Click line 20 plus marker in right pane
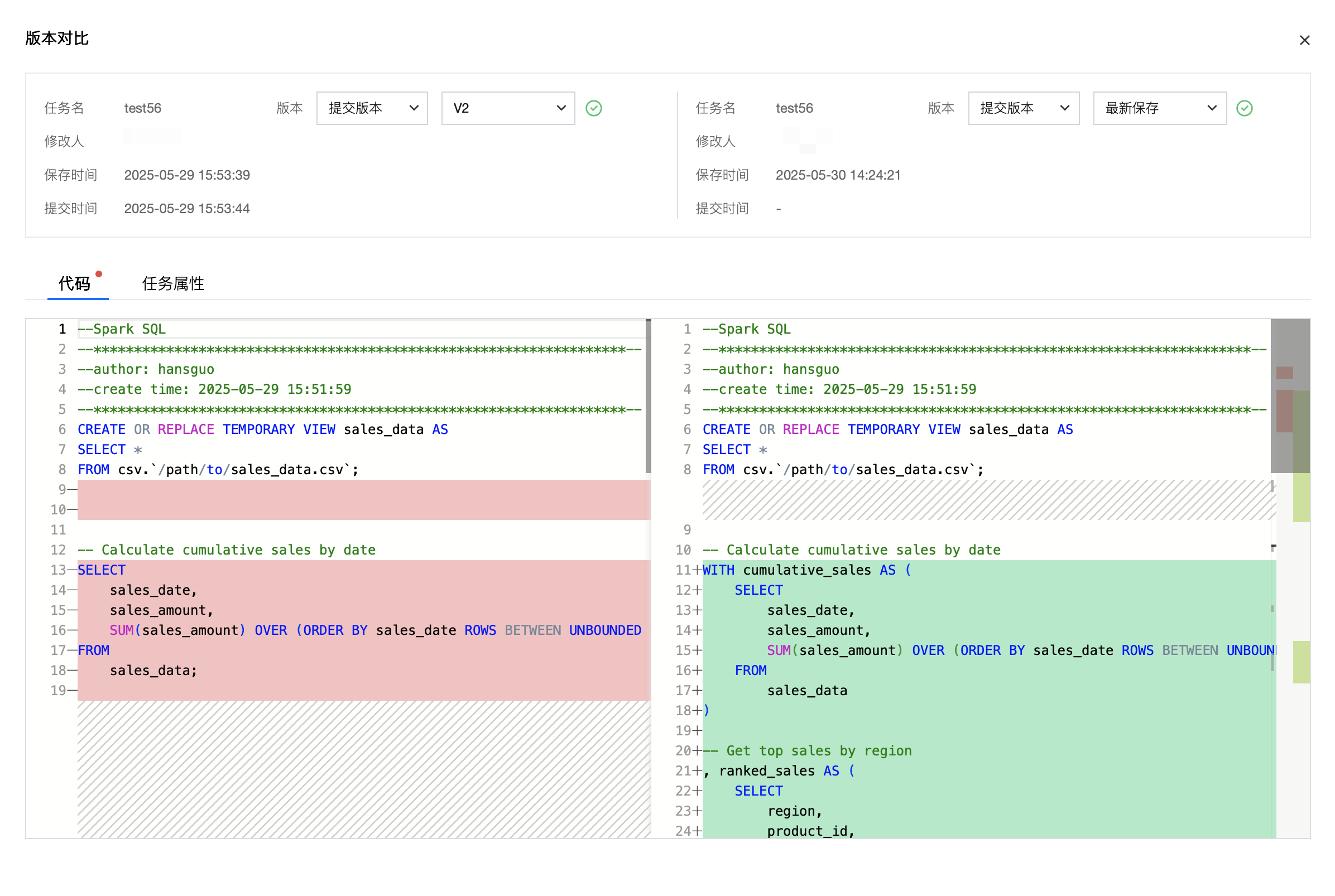 [697, 750]
